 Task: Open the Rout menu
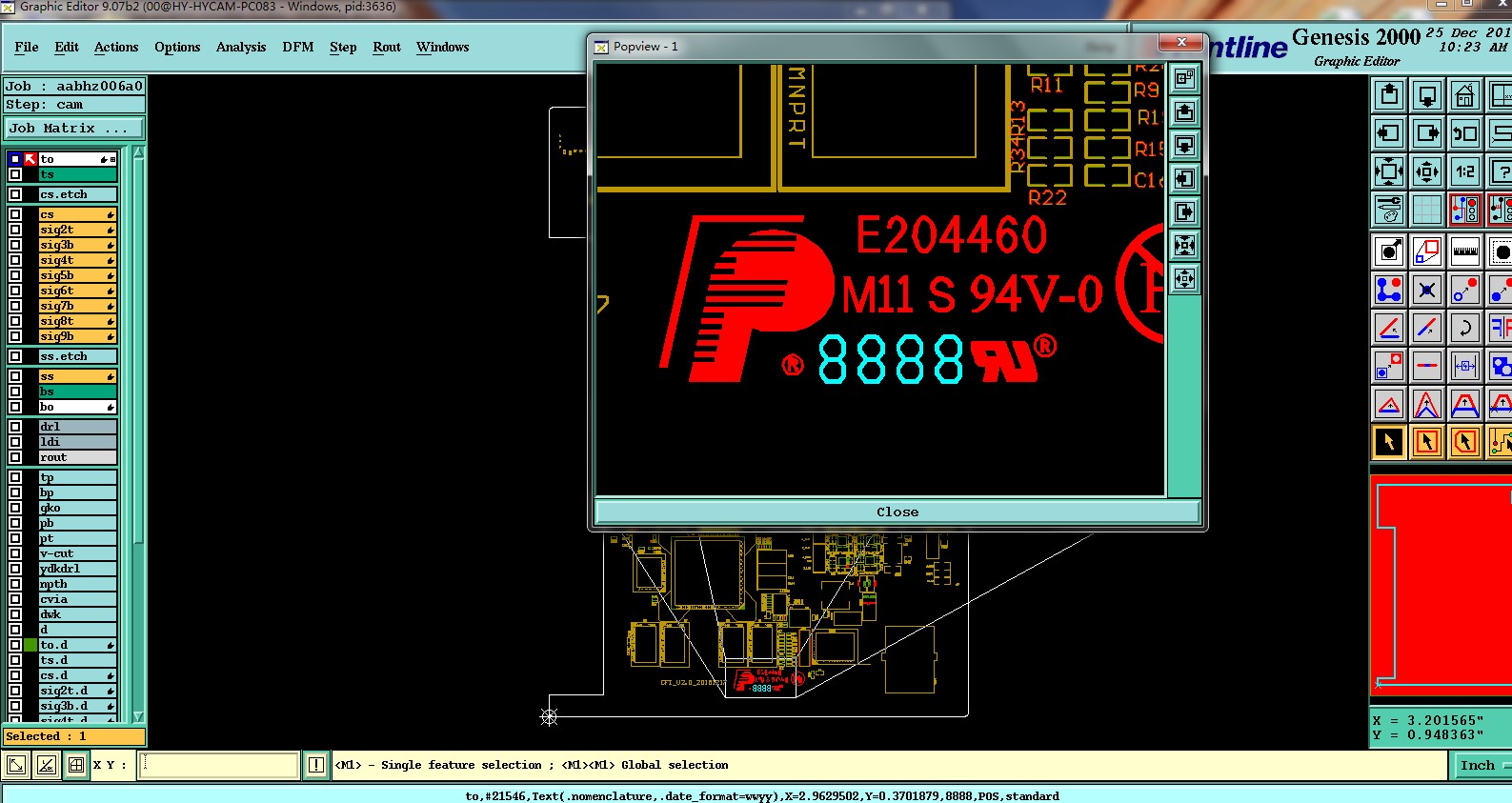[x=387, y=47]
